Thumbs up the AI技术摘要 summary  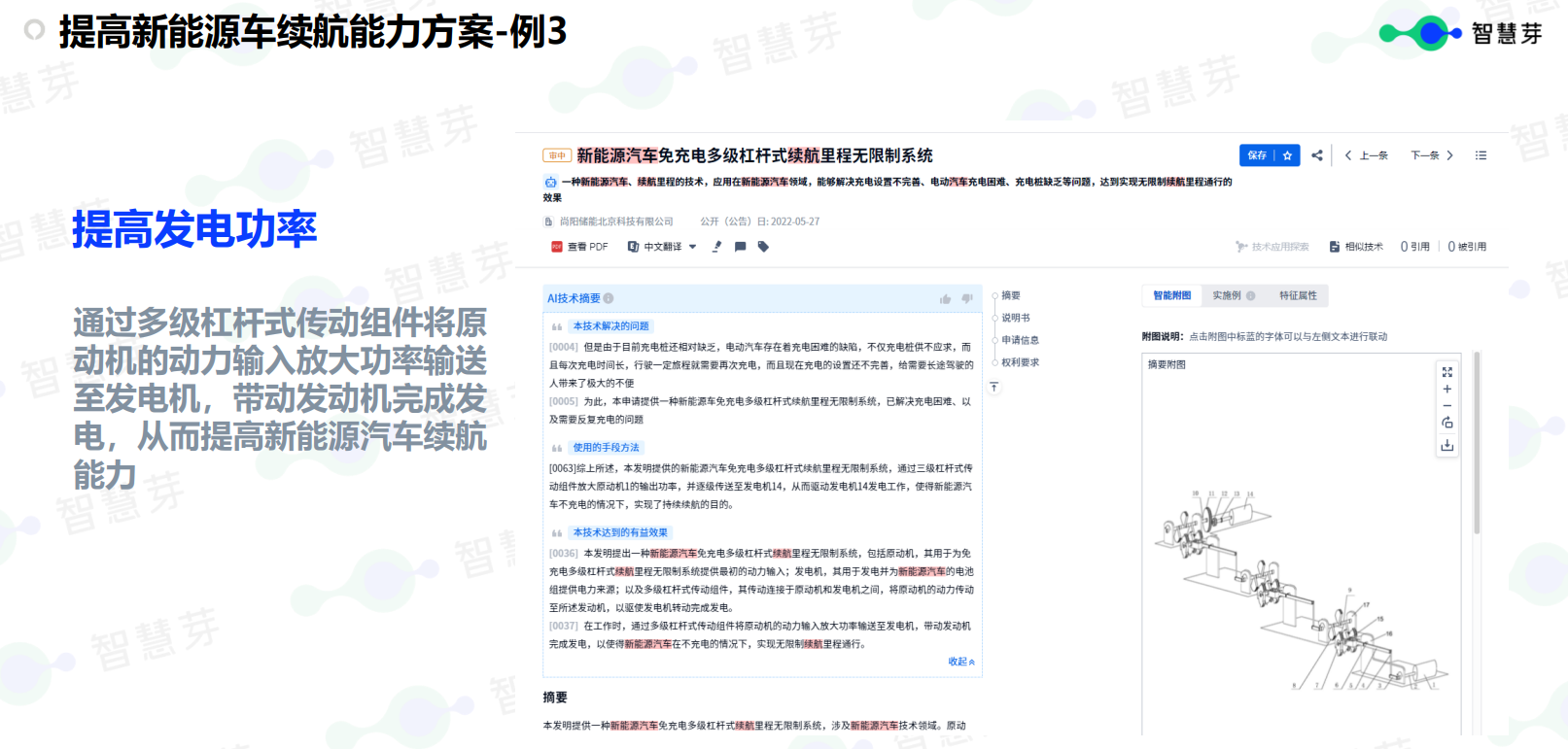point(945,299)
